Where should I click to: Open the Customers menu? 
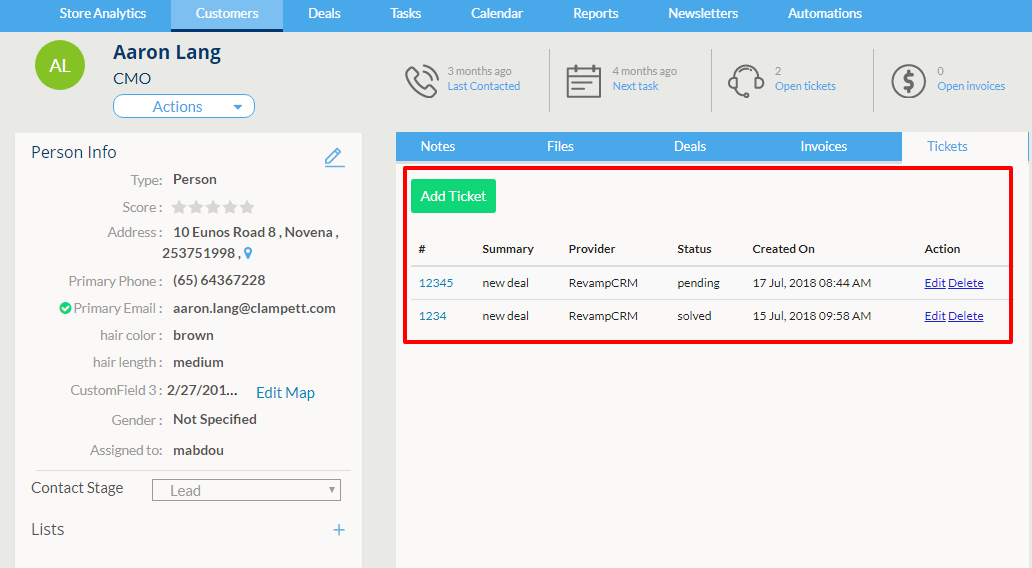pyautogui.click(x=227, y=14)
